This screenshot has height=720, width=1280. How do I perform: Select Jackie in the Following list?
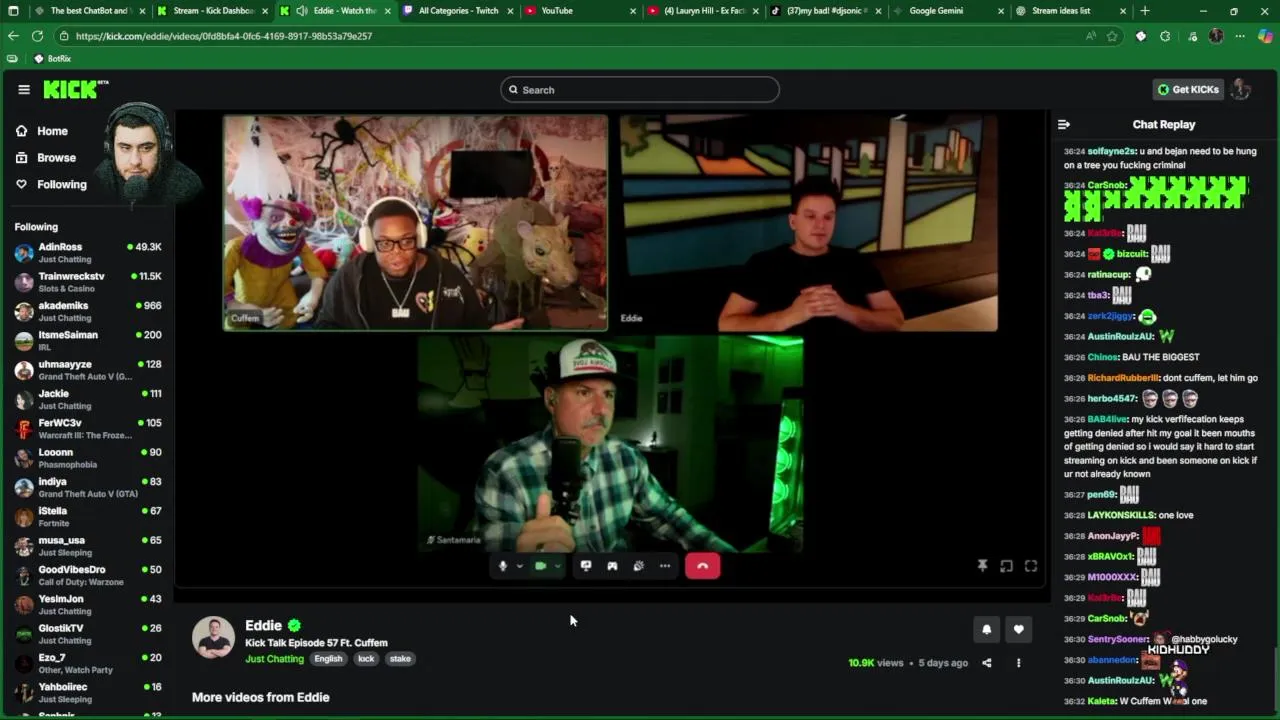click(88, 399)
